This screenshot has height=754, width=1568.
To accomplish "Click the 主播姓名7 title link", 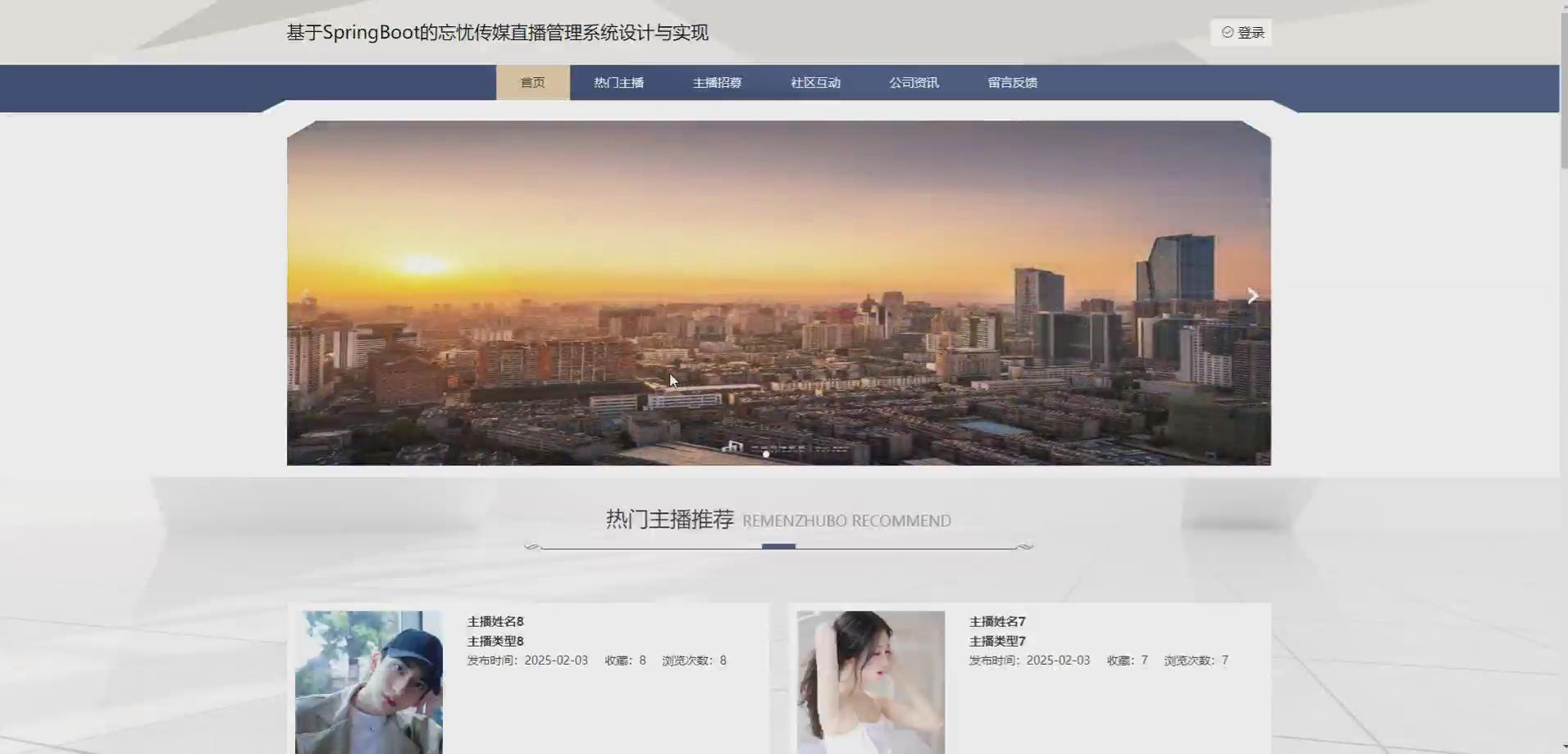I will click(x=997, y=621).
